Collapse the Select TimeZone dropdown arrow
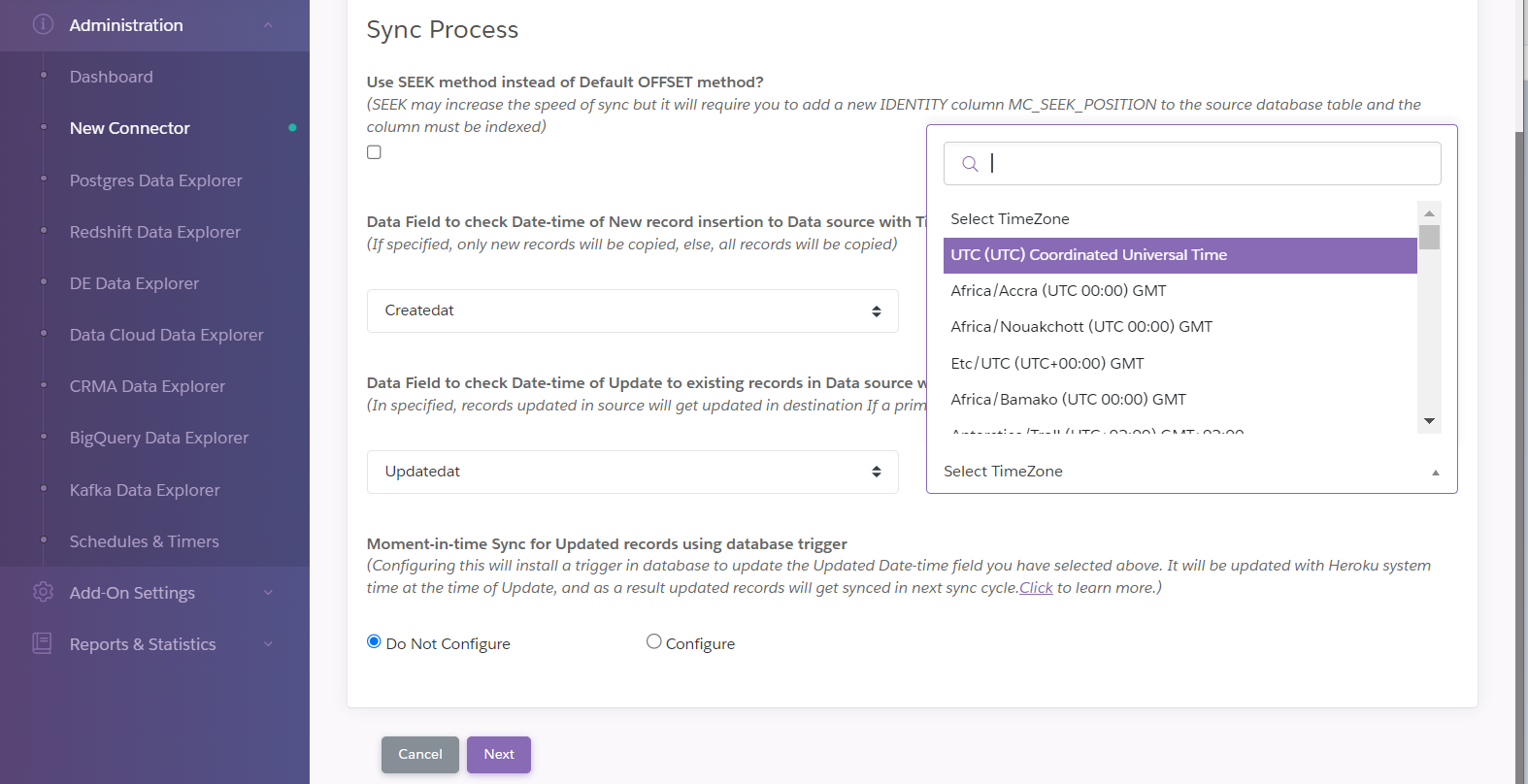 point(1435,473)
